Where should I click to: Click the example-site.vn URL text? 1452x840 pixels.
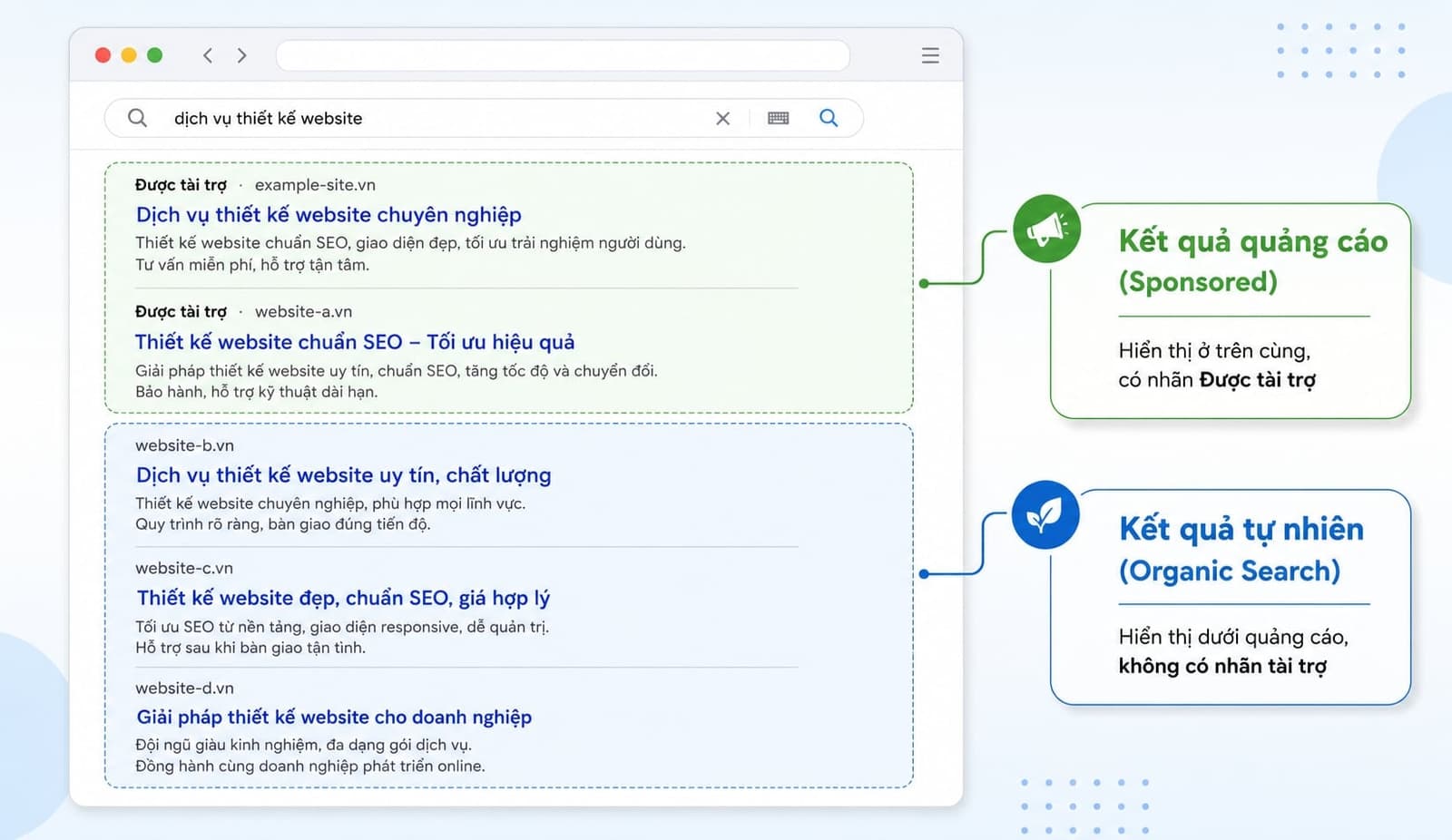pyautogui.click(x=315, y=185)
